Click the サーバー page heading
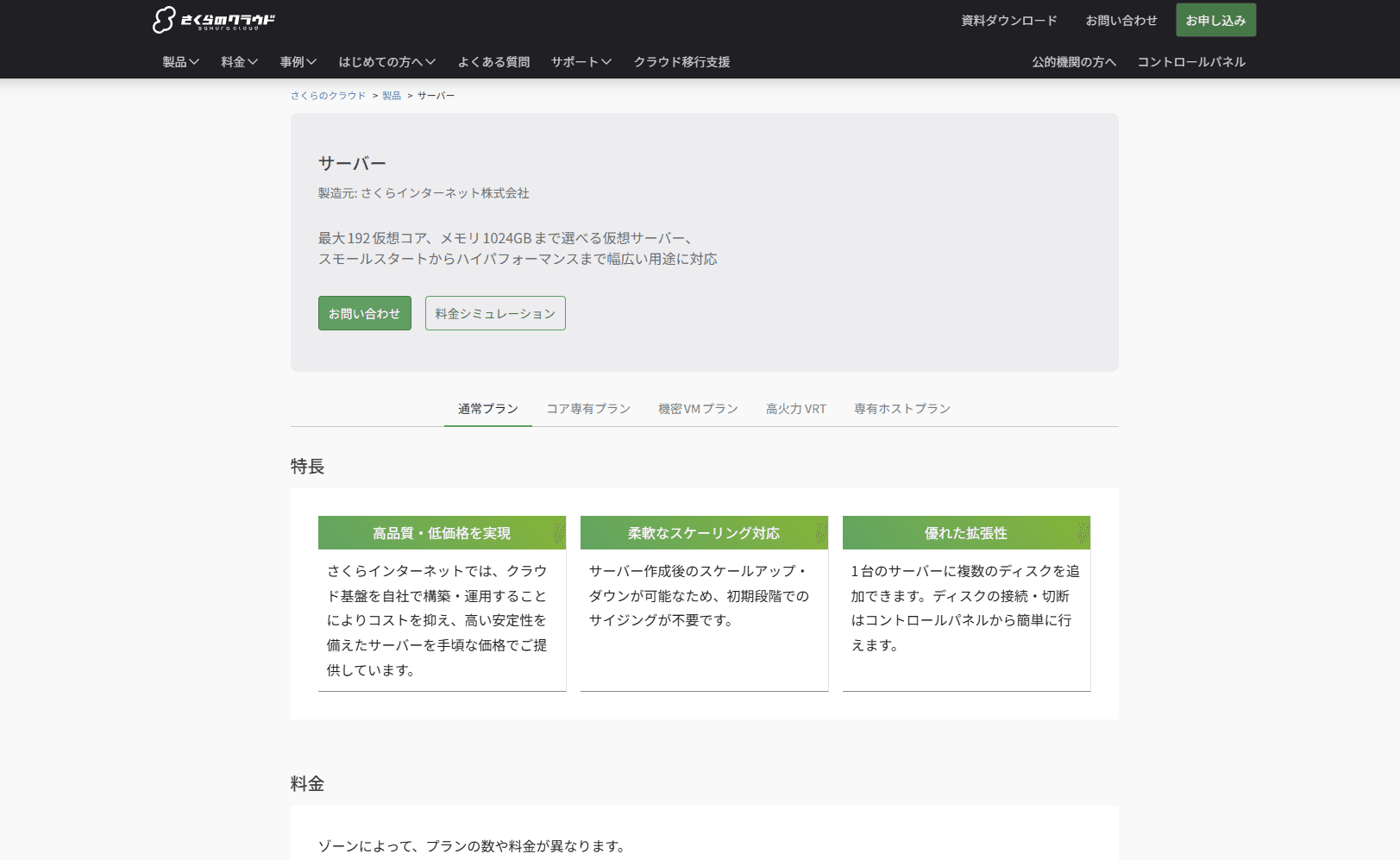This screenshot has height=860, width=1400. 352,164
